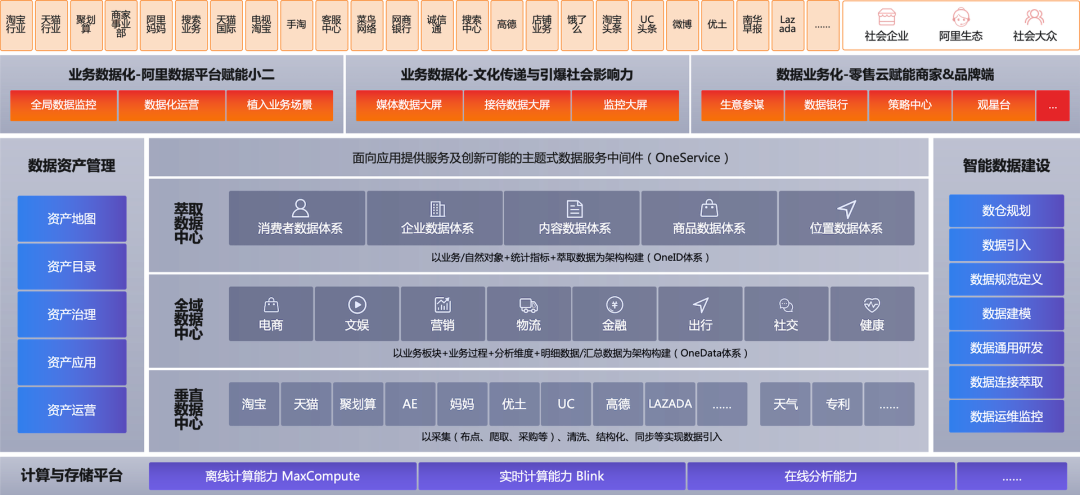
Task: Click the 专利 tile in 垂直数据中心
Action: (837, 404)
